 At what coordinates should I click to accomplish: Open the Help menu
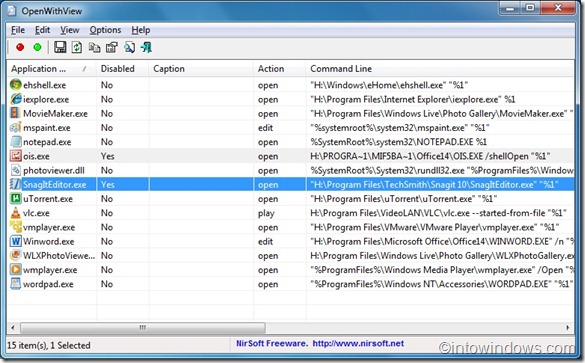click(x=141, y=30)
